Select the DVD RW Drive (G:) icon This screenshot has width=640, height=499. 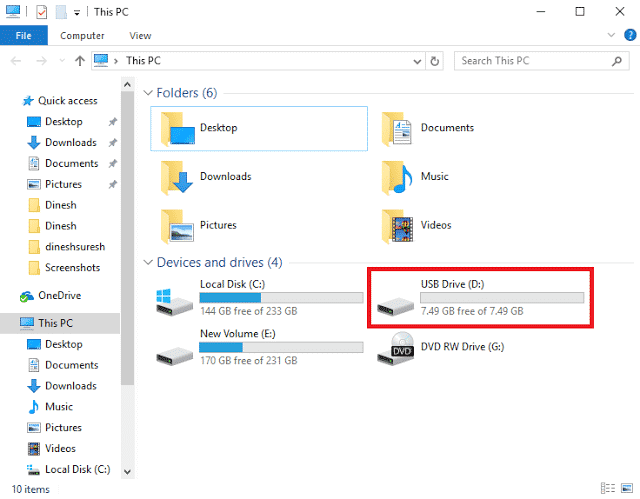click(x=396, y=349)
